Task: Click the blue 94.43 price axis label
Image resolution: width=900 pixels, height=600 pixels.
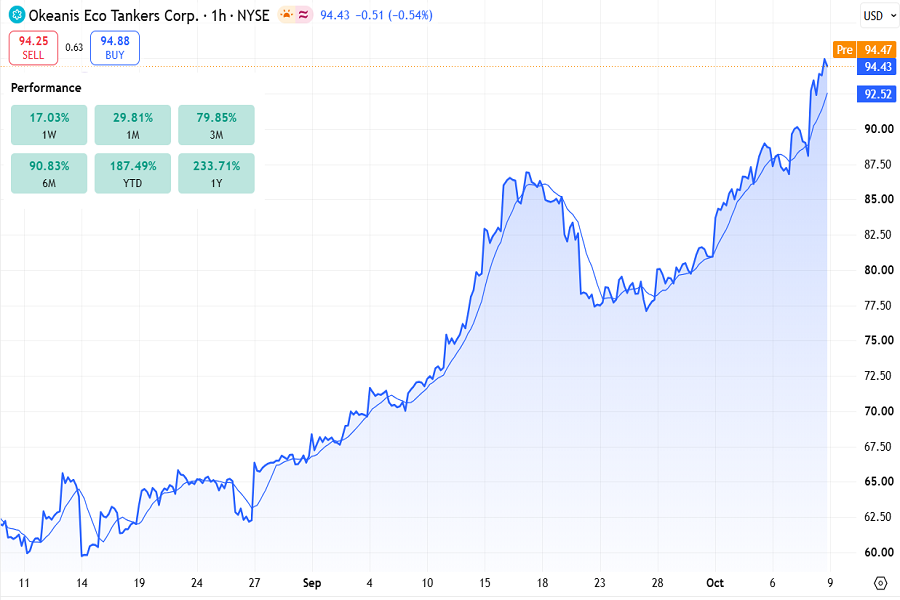Action: click(878, 67)
